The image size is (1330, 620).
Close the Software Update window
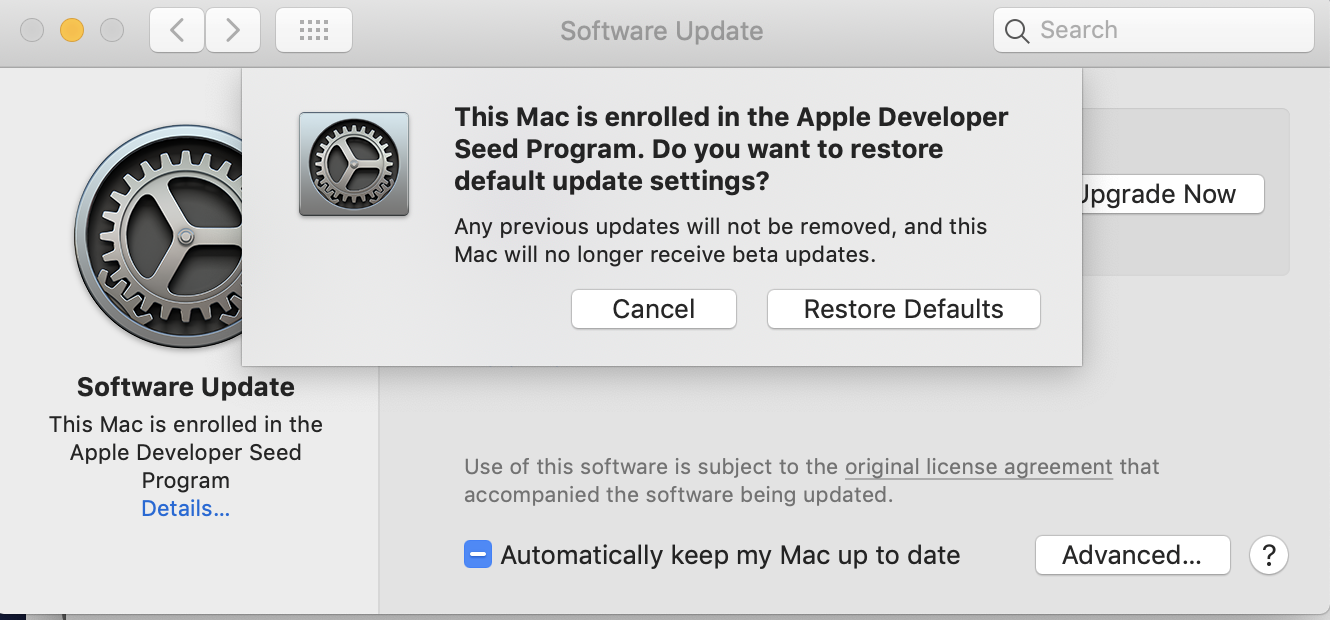32,30
